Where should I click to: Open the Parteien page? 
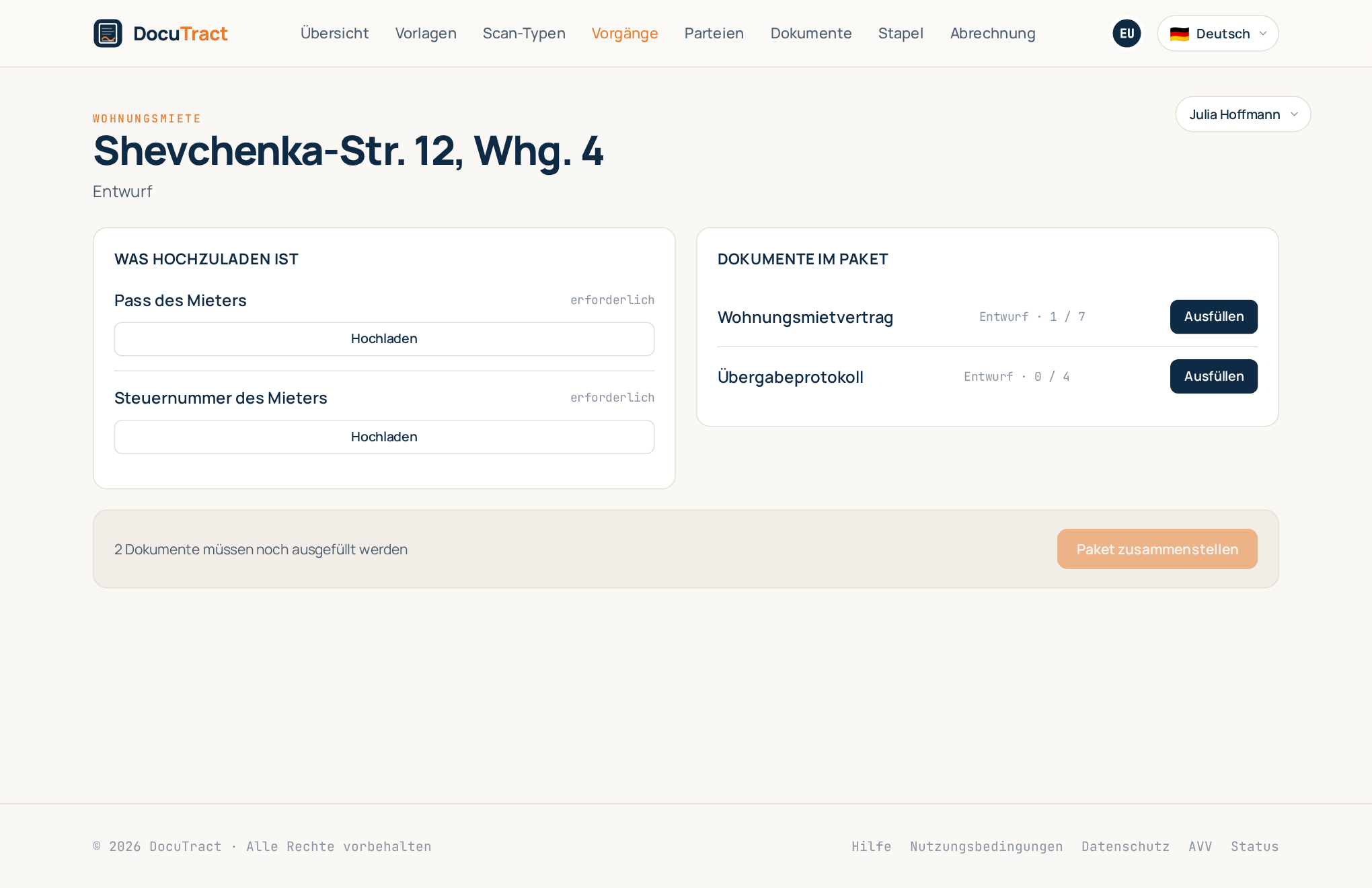[x=714, y=33]
